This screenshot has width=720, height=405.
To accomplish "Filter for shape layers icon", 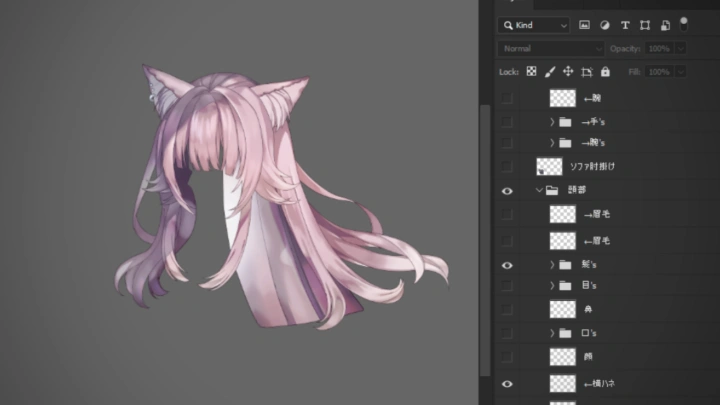I will tap(645, 25).
